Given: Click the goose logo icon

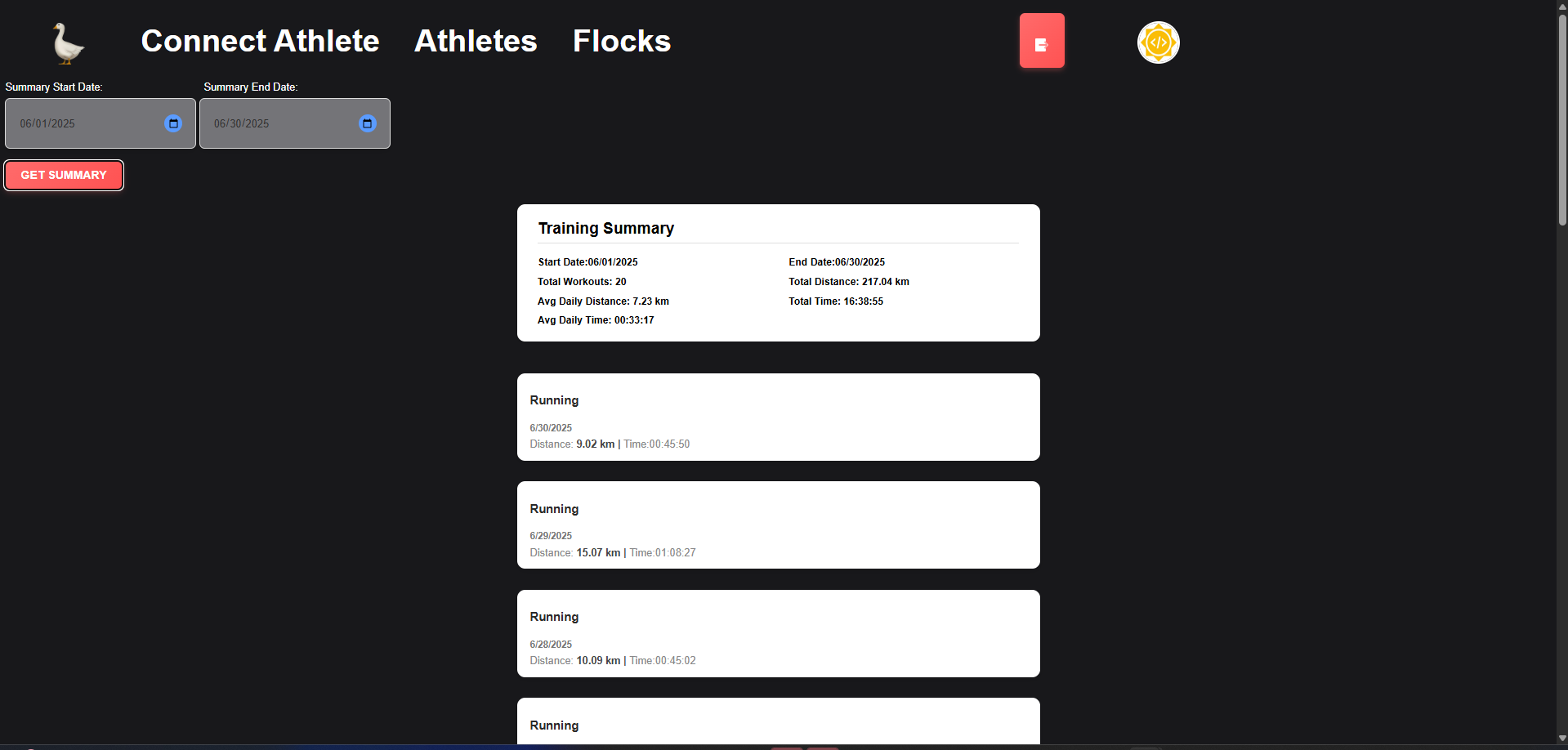Looking at the screenshot, I should 69,42.
